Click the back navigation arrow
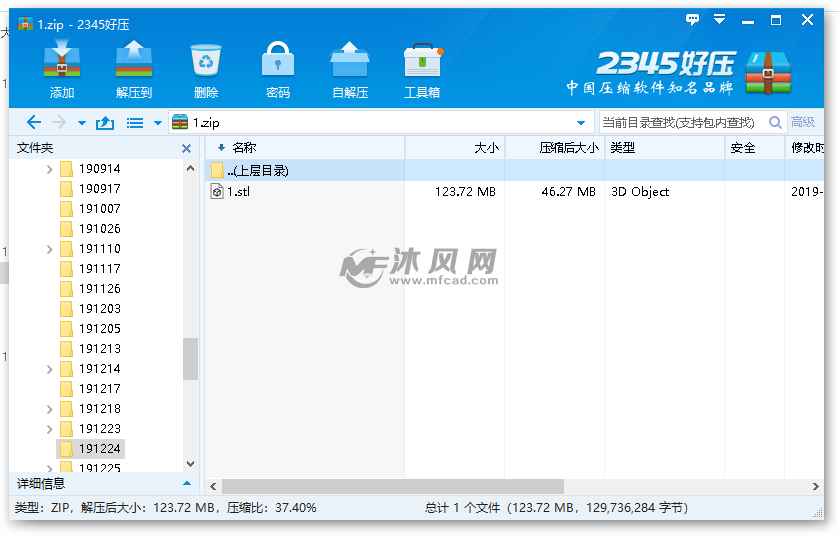The image size is (839, 536). click(33, 123)
